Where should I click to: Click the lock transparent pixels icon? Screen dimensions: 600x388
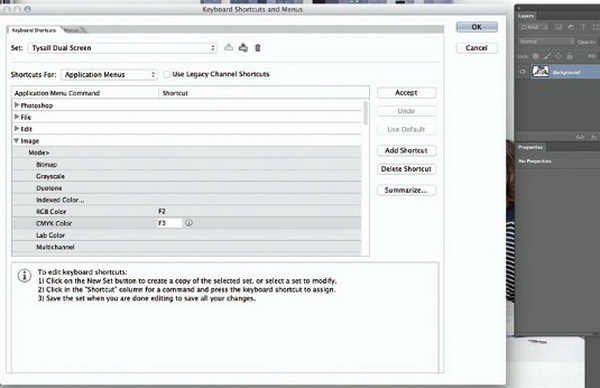536,56
